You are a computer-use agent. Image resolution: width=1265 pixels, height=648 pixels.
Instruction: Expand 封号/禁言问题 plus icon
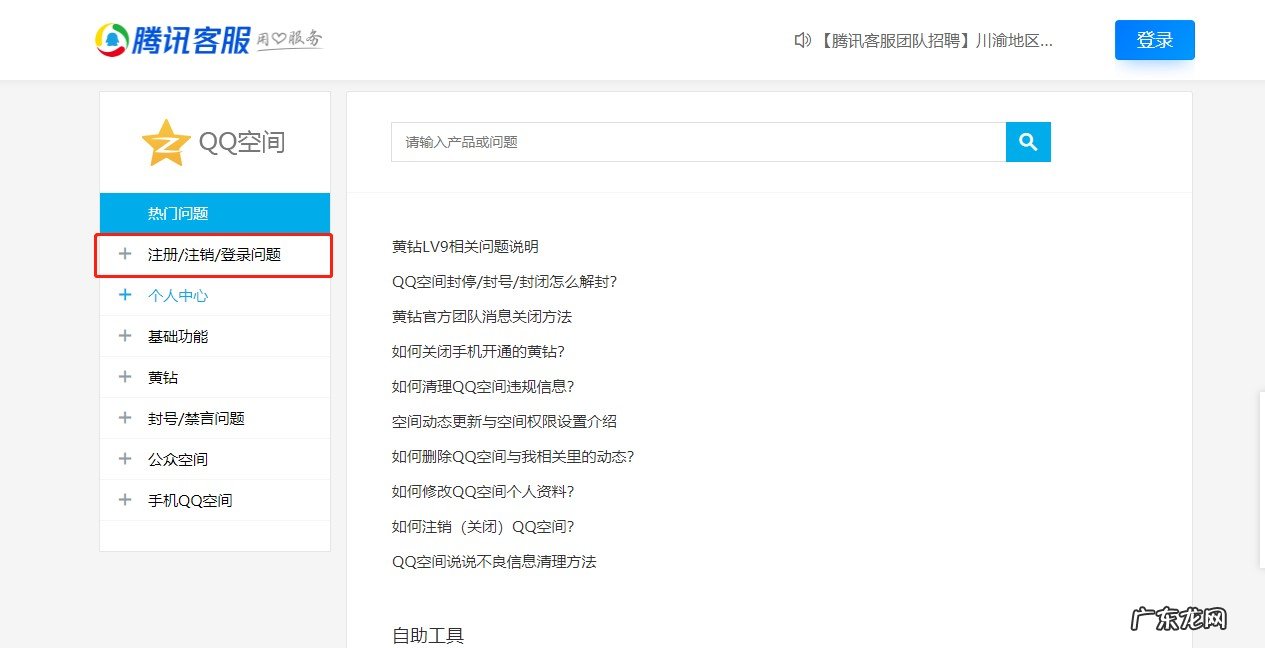(x=125, y=418)
